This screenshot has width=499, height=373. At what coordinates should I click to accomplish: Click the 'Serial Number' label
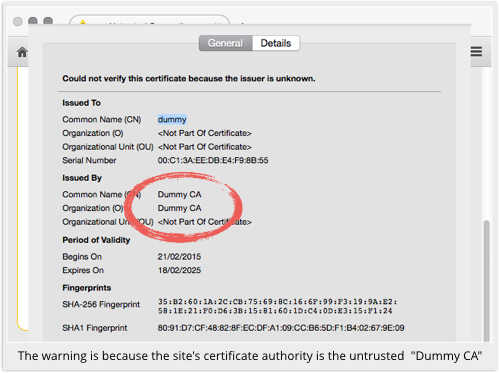pos(89,160)
